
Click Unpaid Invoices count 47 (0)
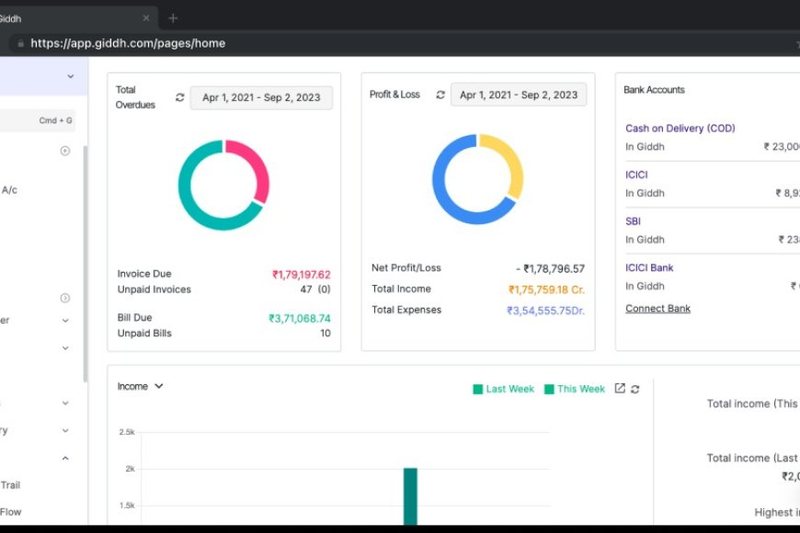(315, 289)
